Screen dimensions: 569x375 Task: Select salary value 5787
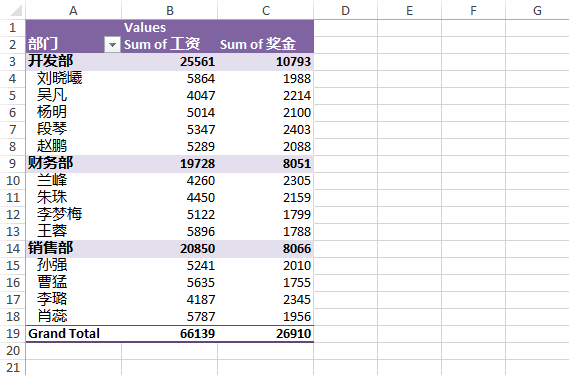[201, 317]
